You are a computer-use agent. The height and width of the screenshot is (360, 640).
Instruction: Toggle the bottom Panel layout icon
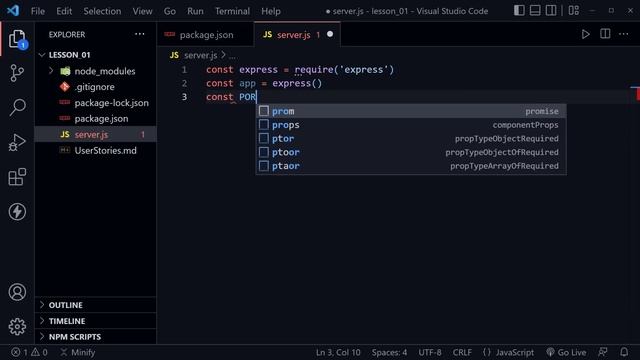tap(535, 11)
